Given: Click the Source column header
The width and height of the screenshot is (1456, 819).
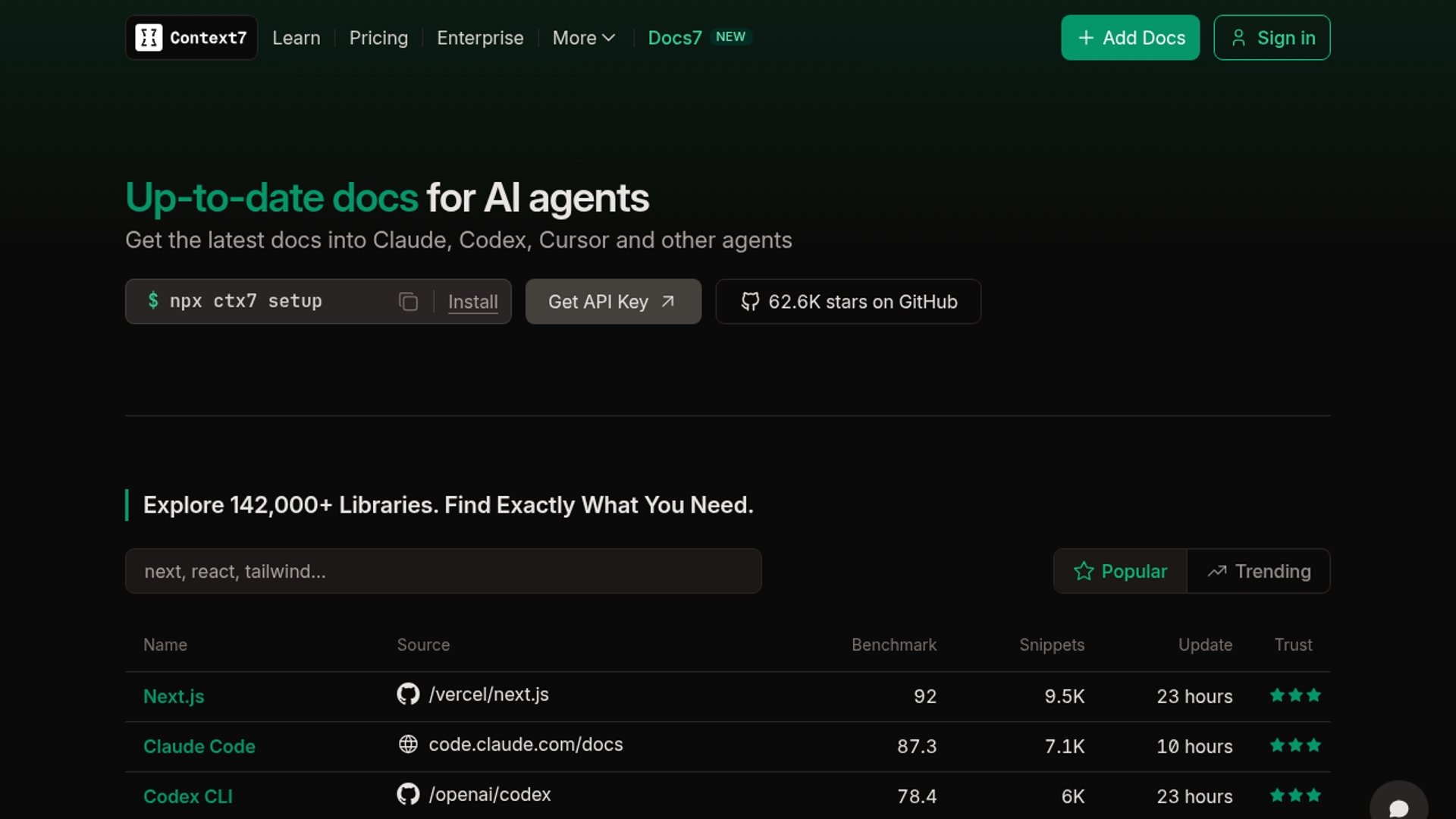Looking at the screenshot, I should click(x=423, y=645).
